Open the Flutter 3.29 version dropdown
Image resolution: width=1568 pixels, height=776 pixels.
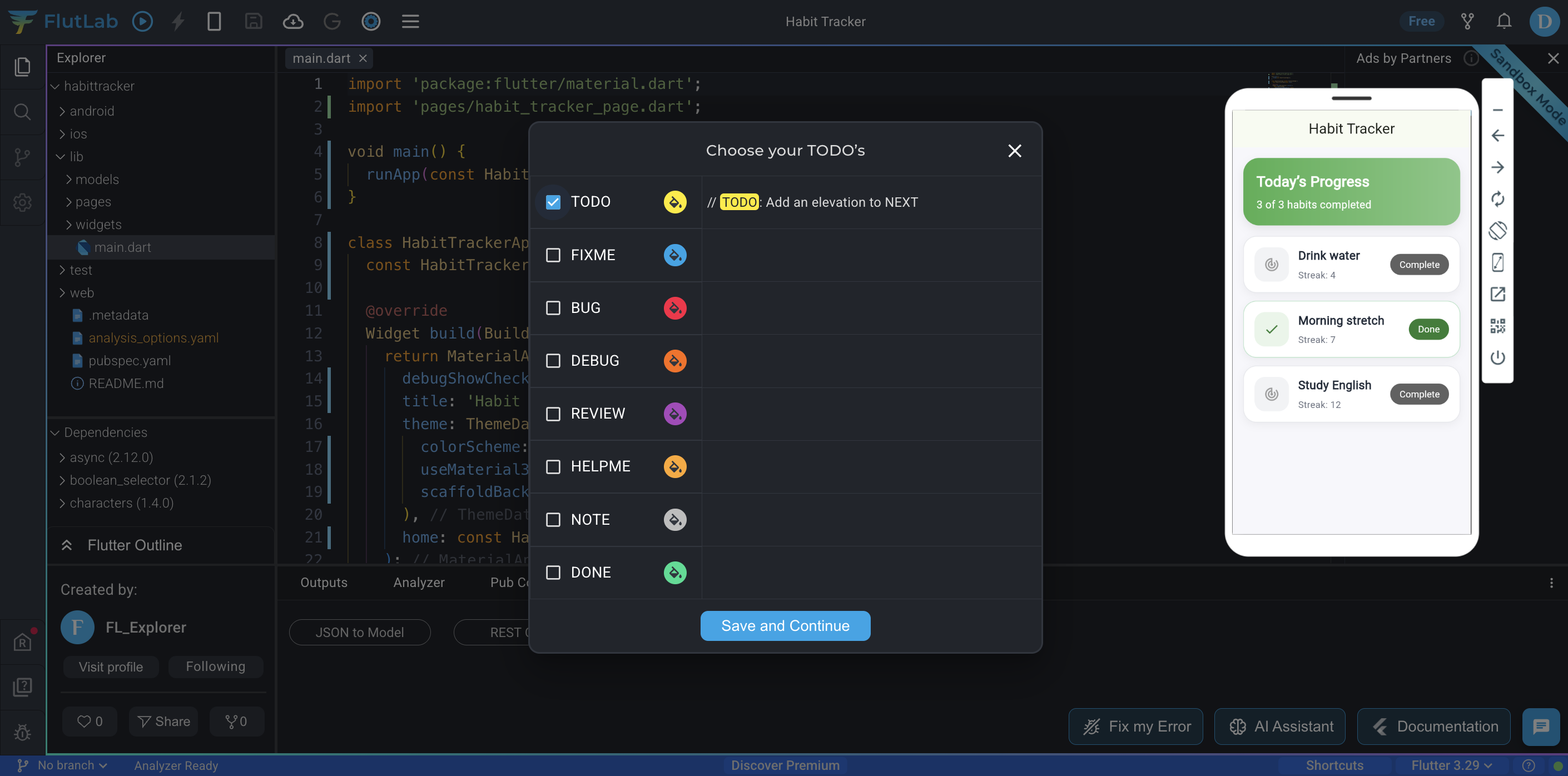point(1451,765)
